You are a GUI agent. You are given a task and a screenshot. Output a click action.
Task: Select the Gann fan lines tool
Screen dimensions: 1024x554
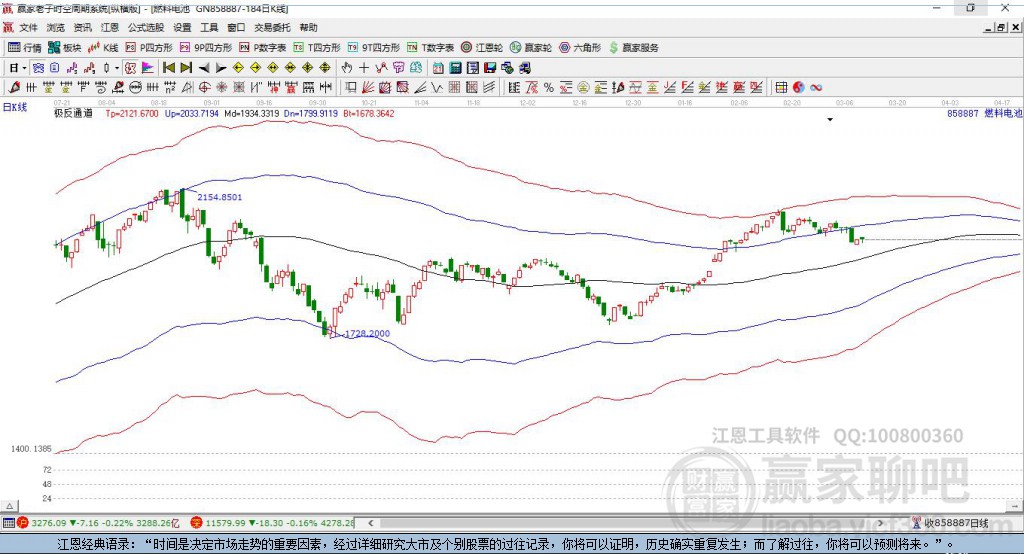coord(368,88)
